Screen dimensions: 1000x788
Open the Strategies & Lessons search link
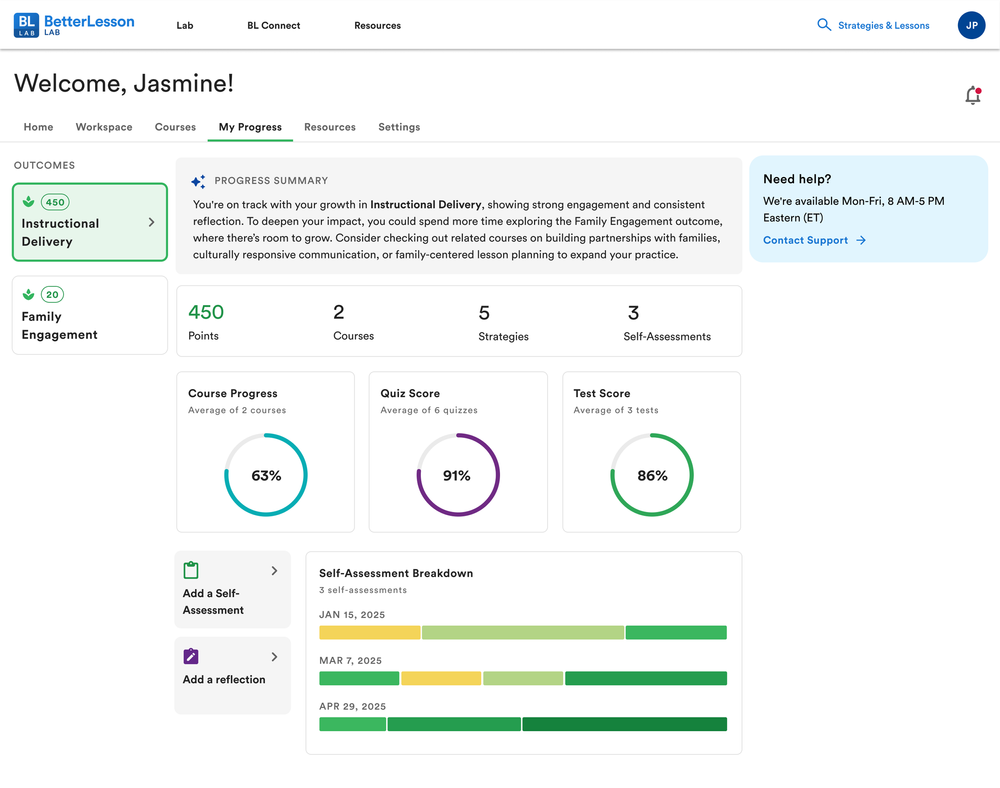883,26
